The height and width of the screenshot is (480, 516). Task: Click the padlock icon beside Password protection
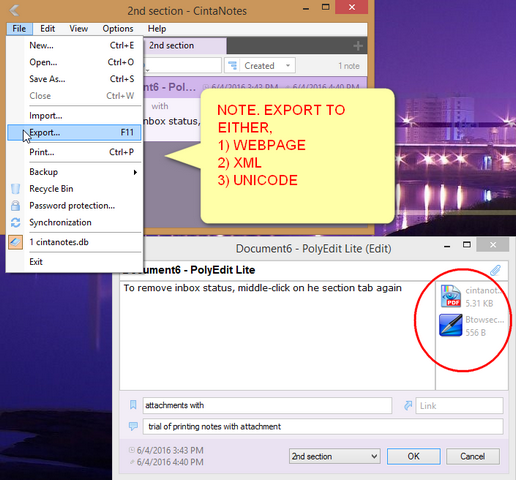point(15,206)
